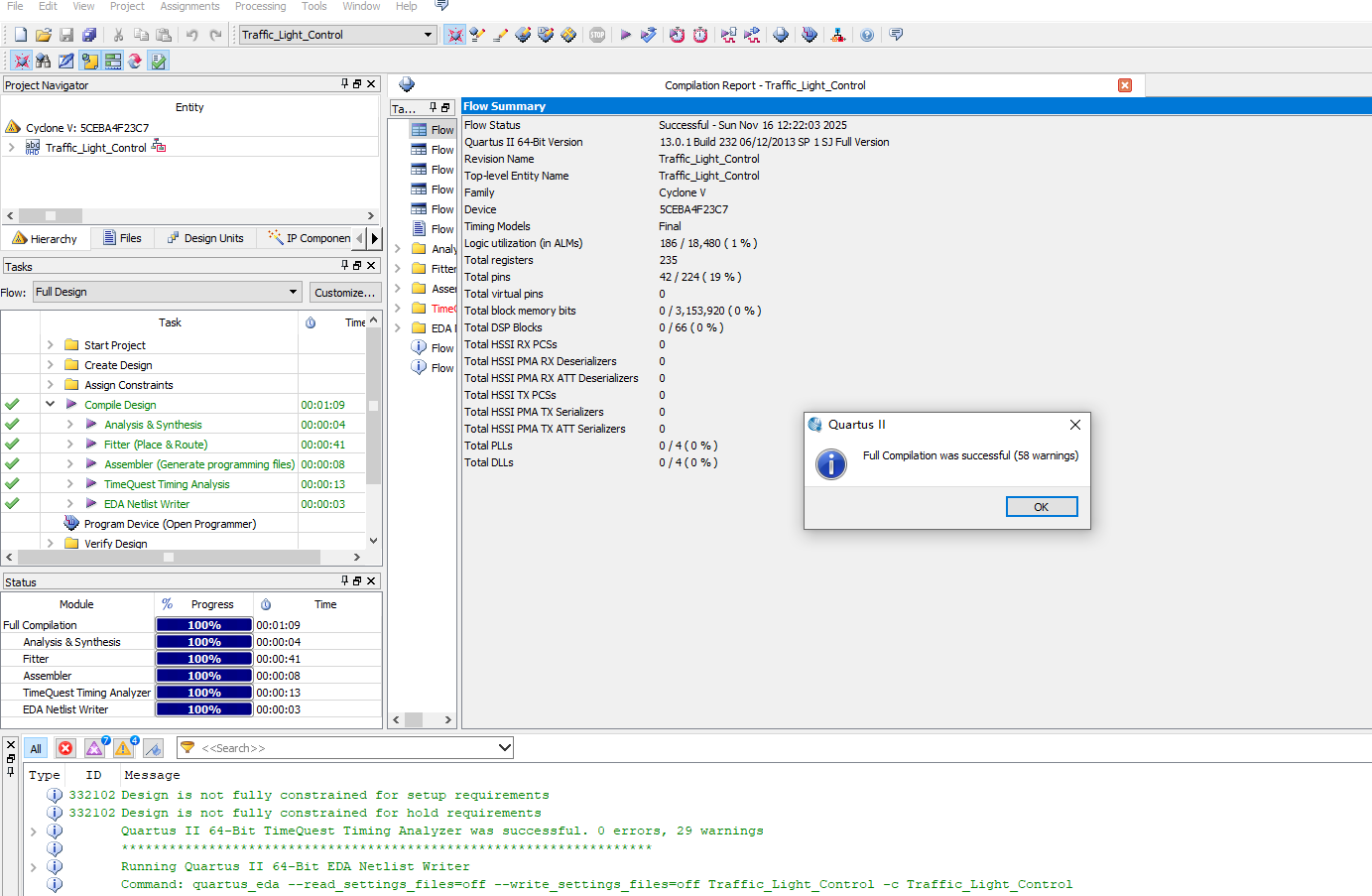
Task: Toggle the table-layout button in second toolbar
Action: point(112,61)
